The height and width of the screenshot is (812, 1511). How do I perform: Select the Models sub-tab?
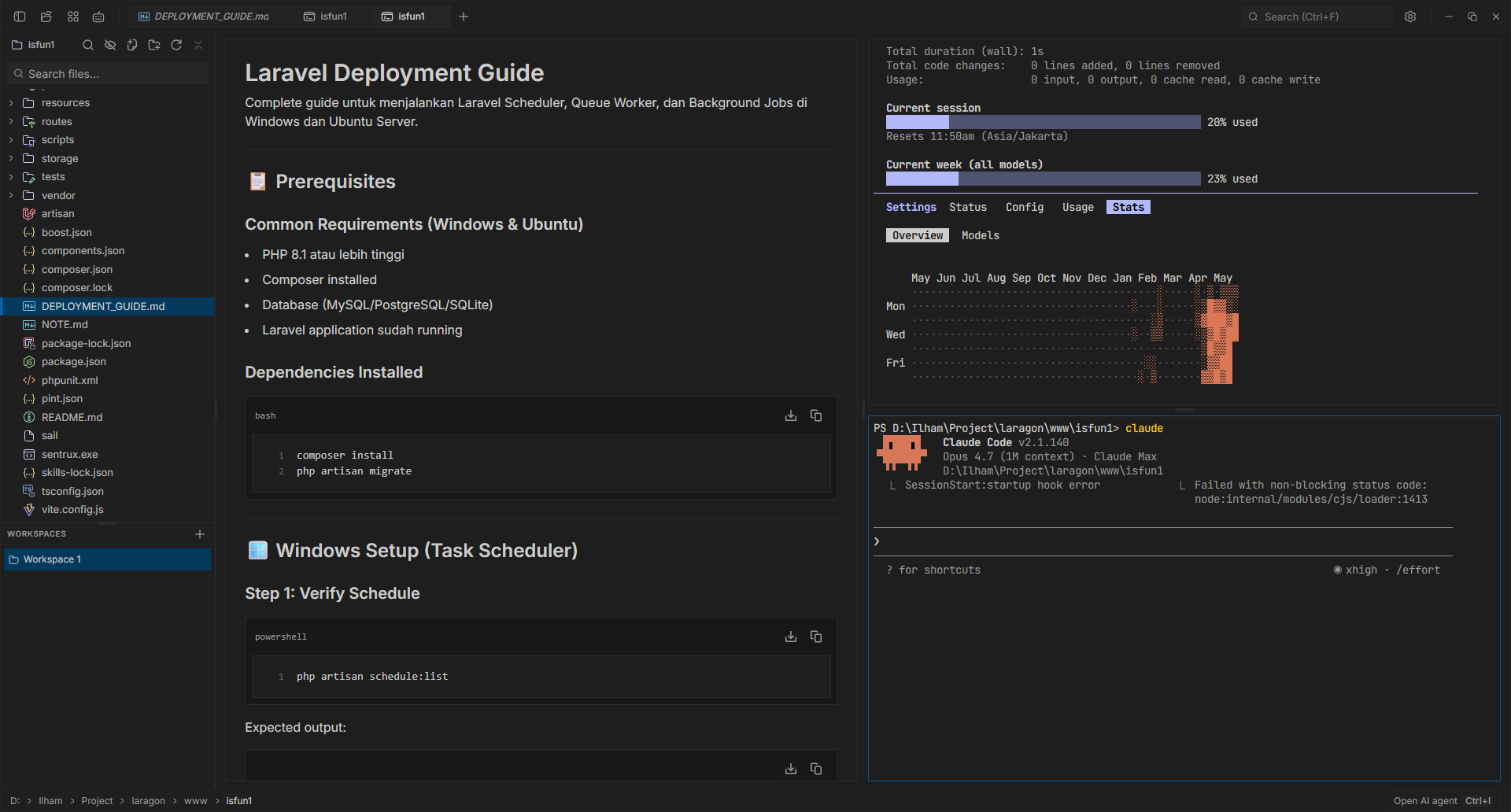tap(980, 235)
